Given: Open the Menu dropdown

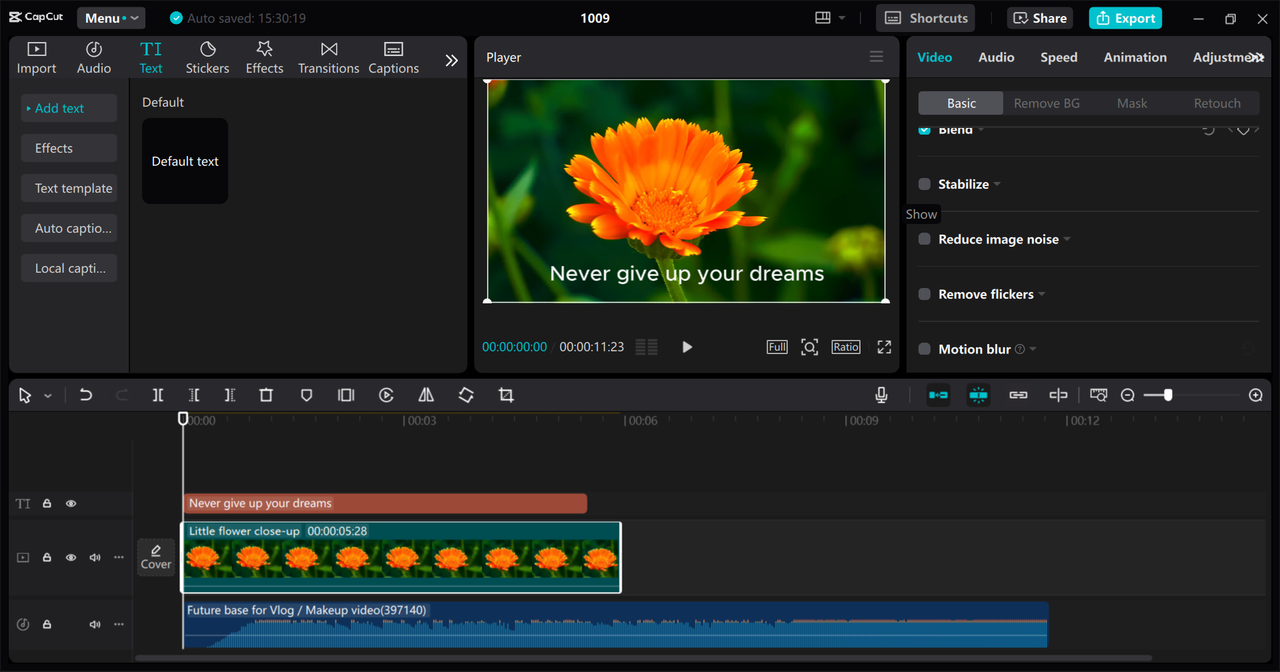Looking at the screenshot, I should [x=111, y=18].
